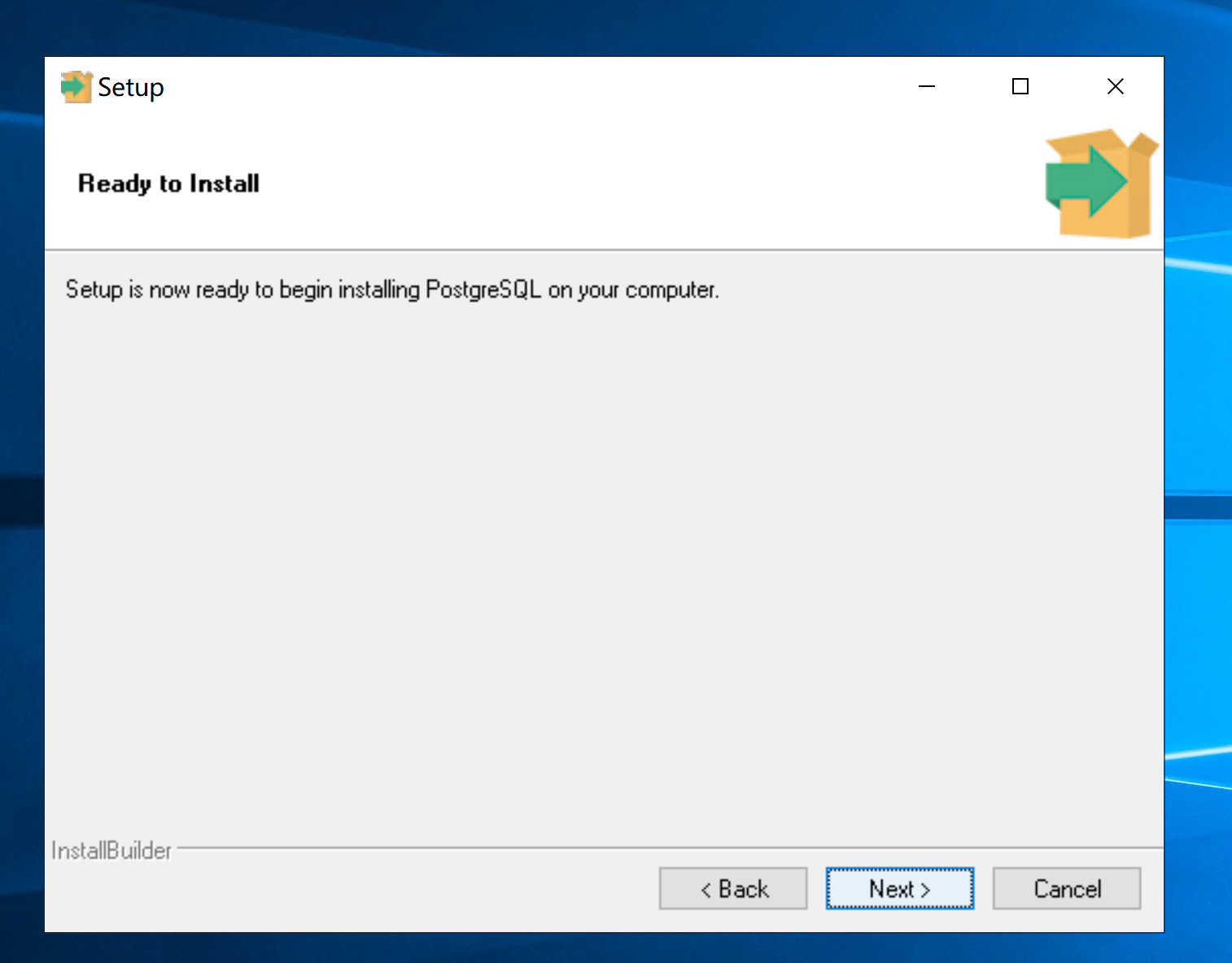Screen dimensions: 1232x963
Task: Minimize the Setup window
Action: pyautogui.click(x=927, y=86)
